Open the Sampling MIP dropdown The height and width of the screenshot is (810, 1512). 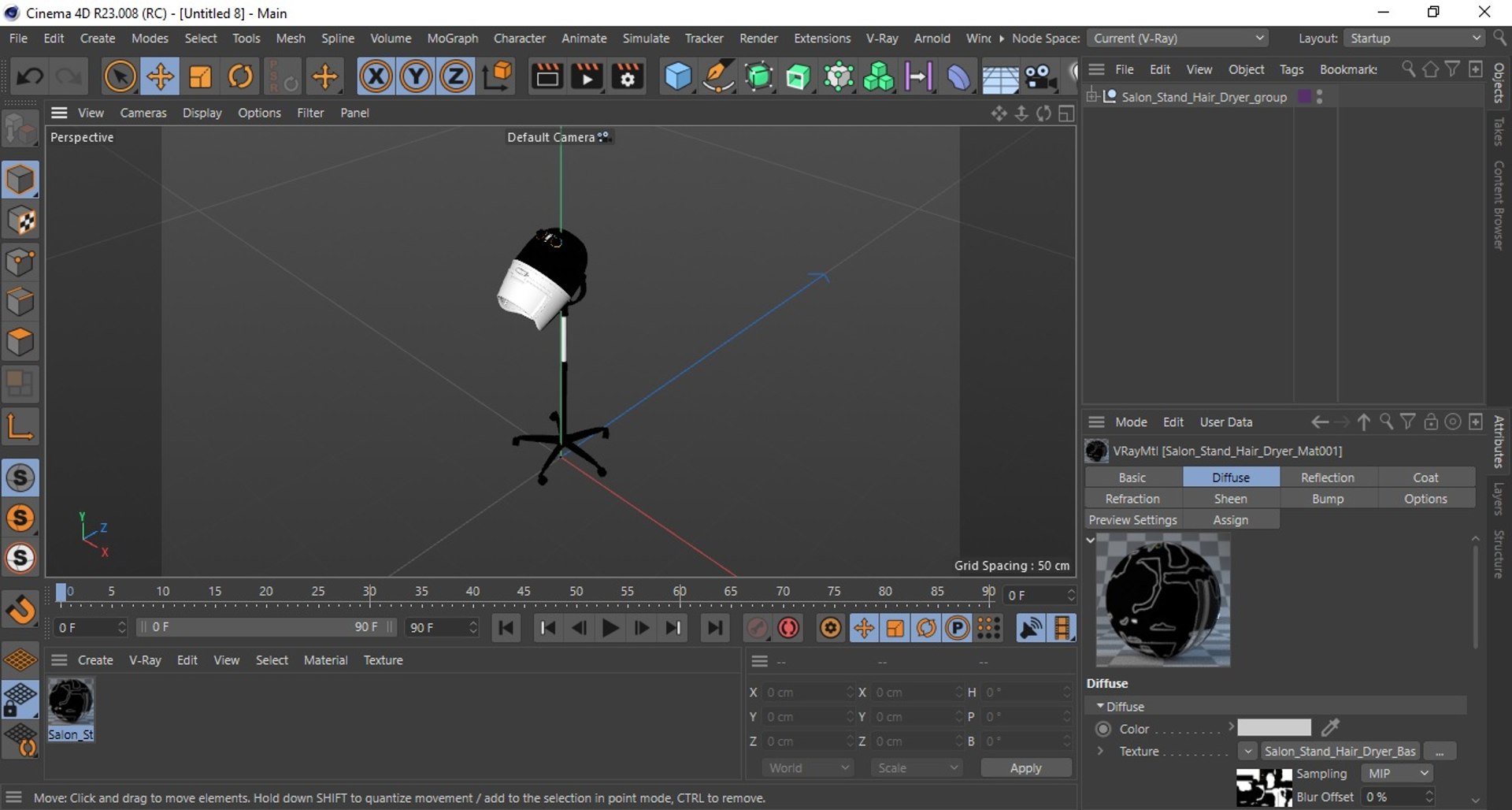click(1396, 774)
